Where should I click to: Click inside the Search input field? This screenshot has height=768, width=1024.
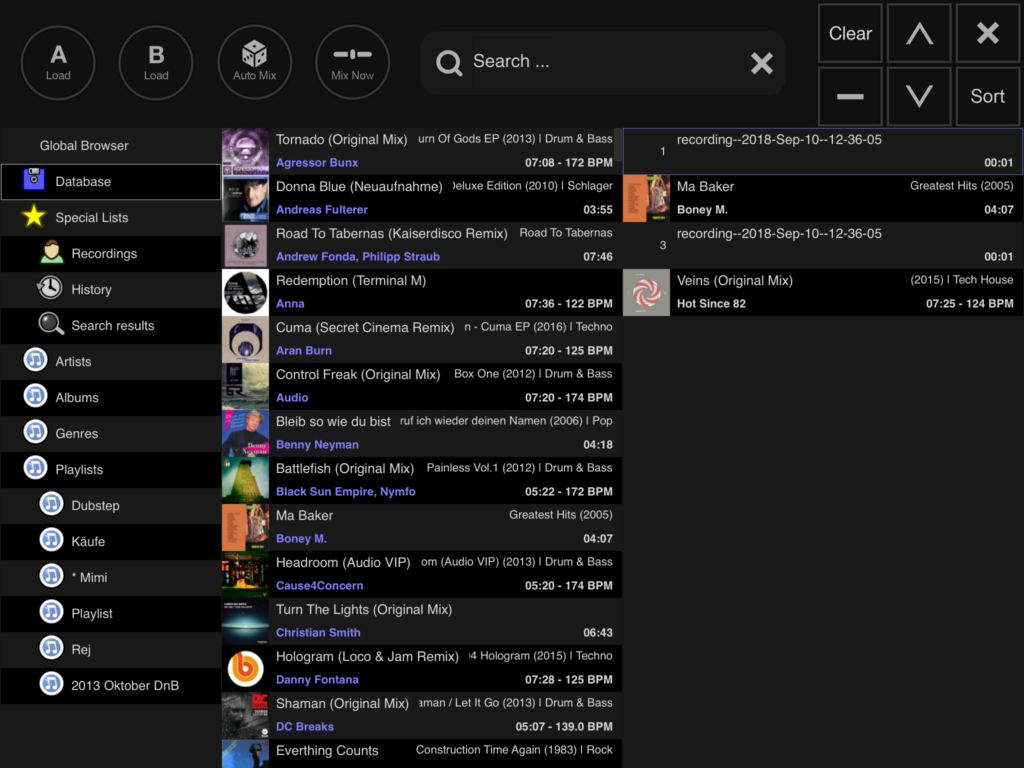pos(590,61)
